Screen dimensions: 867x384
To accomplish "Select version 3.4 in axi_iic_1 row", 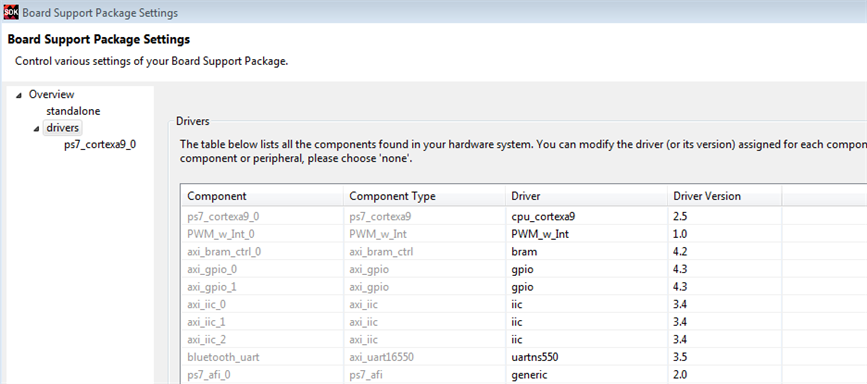I will point(724,322).
